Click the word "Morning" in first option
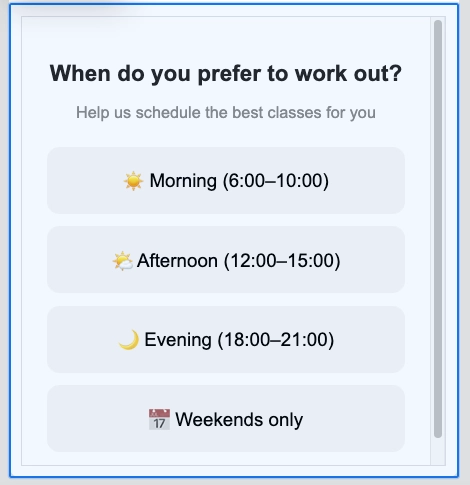Image resolution: width=470 pixels, height=485 pixels. click(183, 181)
